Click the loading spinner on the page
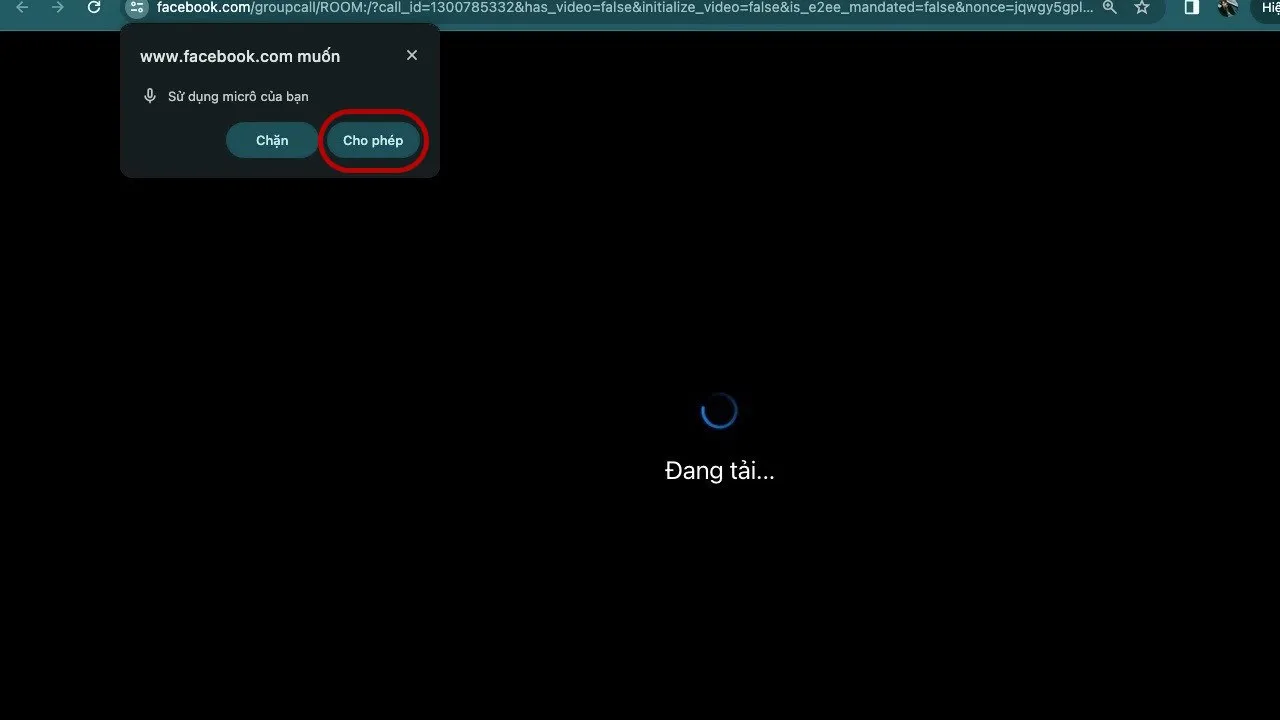 point(719,410)
